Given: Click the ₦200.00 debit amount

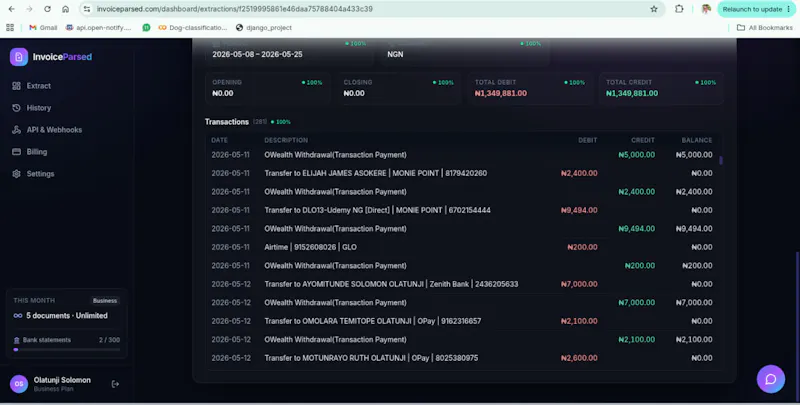Looking at the screenshot, I should coord(582,247).
